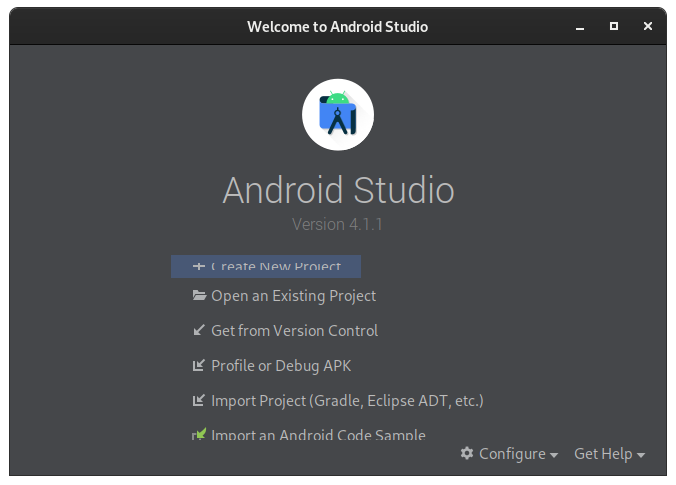Viewport: 676px width, 485px height.
Task: Click the Version 4.1.1 text
Action: [x=337, y=224]
